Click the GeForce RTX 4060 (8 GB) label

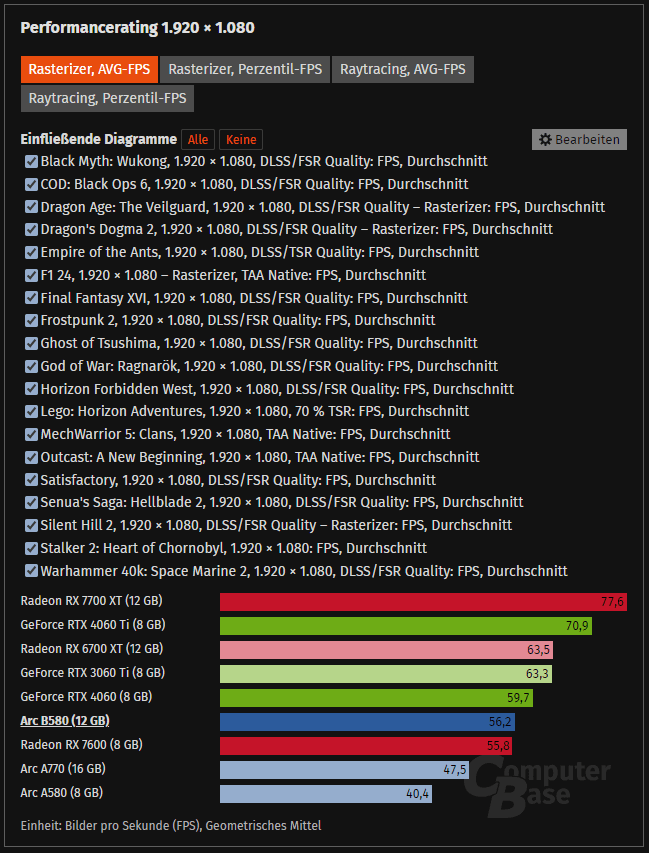coord(86,697)
